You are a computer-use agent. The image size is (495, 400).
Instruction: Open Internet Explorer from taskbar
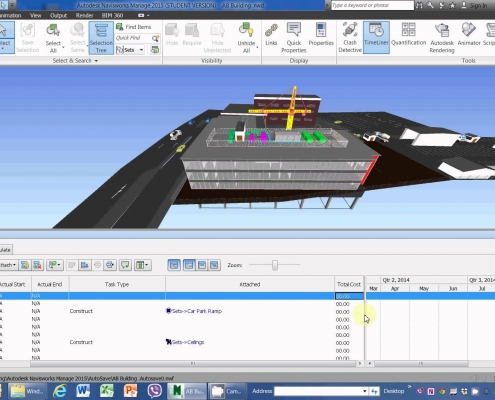pyautogui.click(x=60, y=391)
